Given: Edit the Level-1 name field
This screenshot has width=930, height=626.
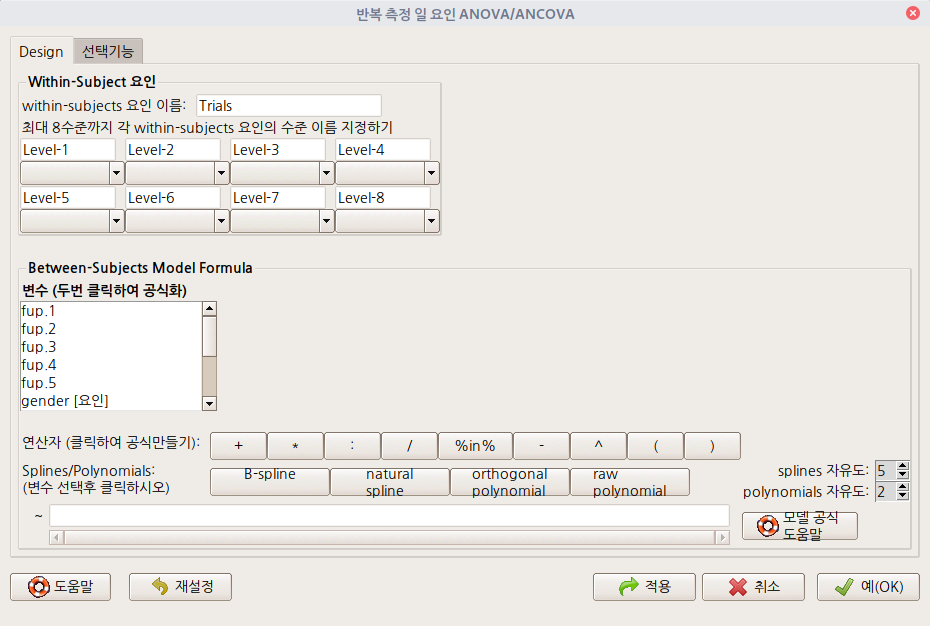Looking at the screenshot, I should pyautogui.click(x=68, y=150).
